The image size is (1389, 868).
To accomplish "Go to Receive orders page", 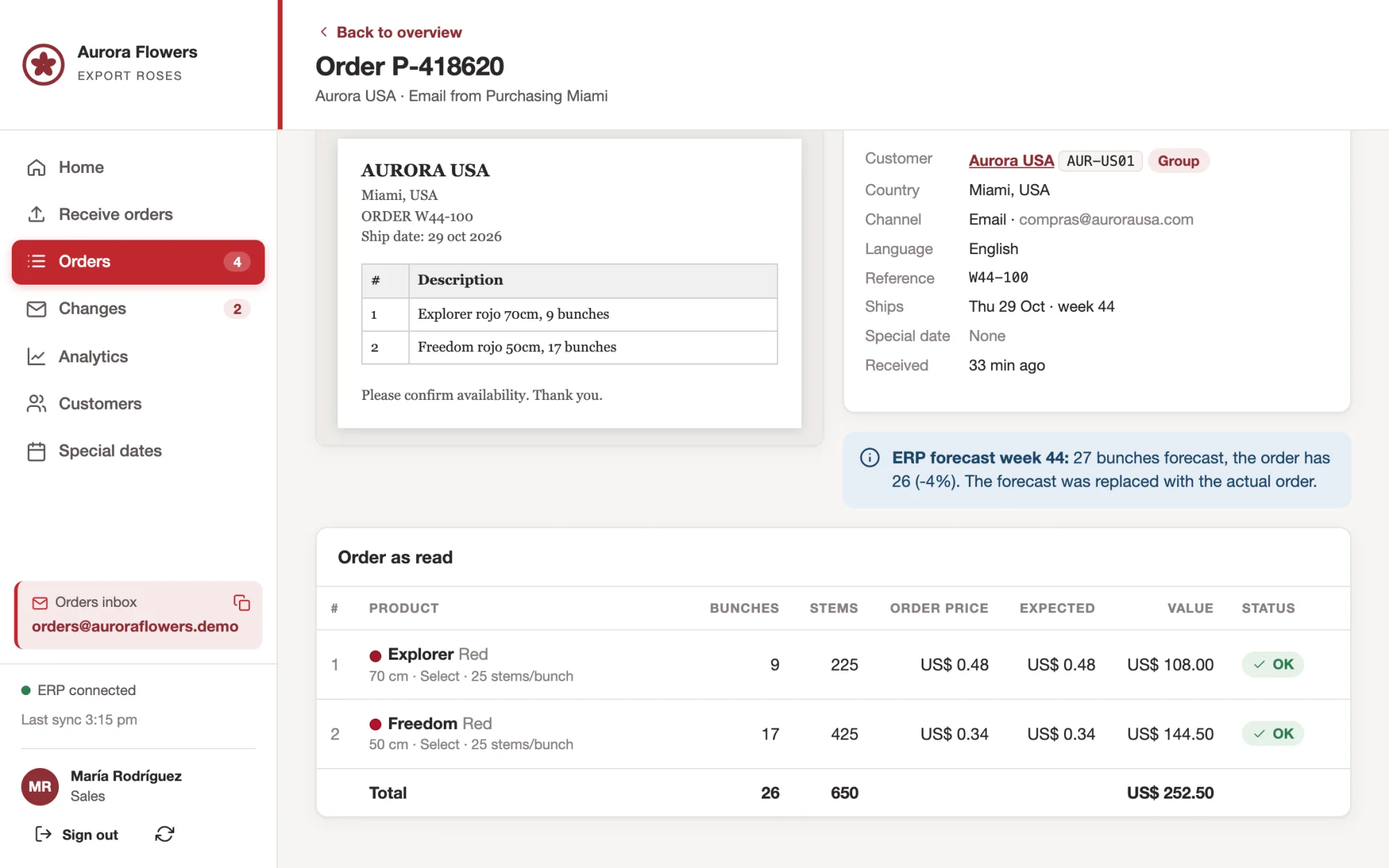I will [x=138, y=215].
